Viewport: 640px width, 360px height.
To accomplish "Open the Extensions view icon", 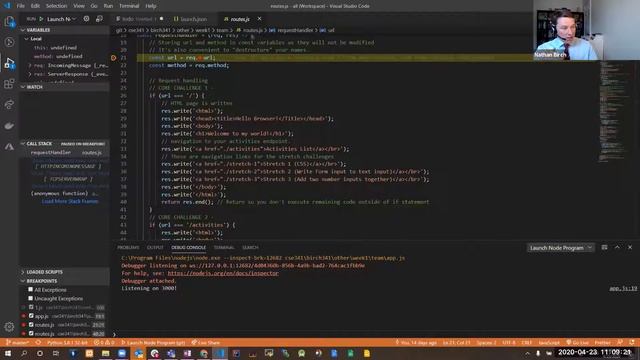I will [9, 84].
